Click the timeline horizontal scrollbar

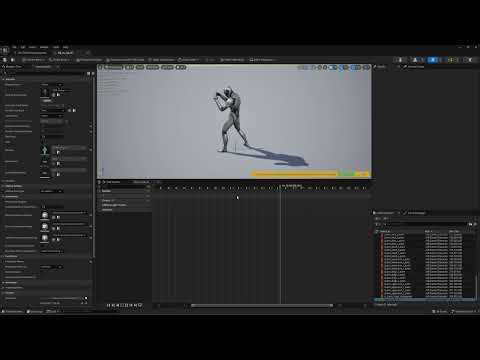(x=262, y=305)
